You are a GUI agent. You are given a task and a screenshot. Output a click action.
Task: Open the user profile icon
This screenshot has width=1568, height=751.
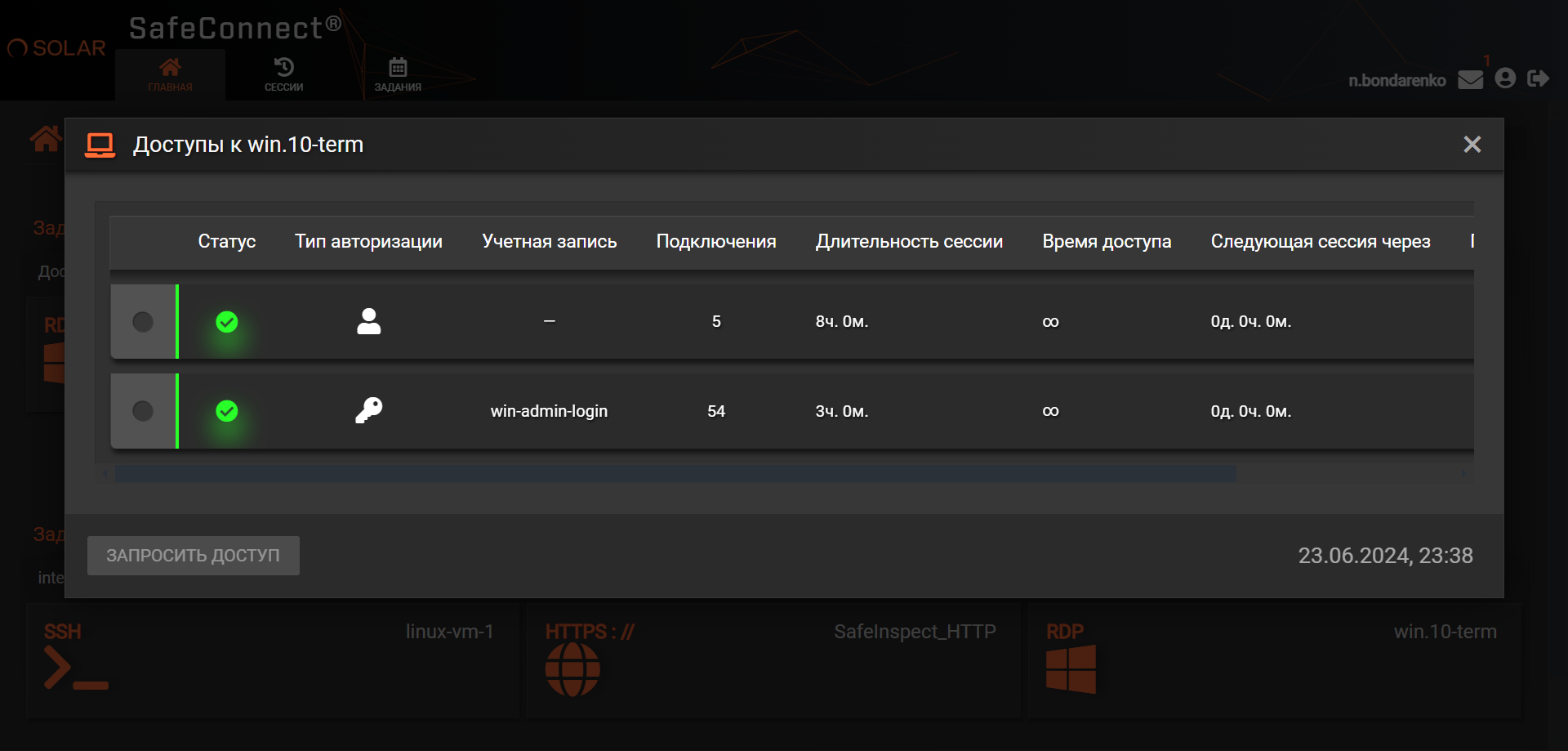coord(1505,78)
